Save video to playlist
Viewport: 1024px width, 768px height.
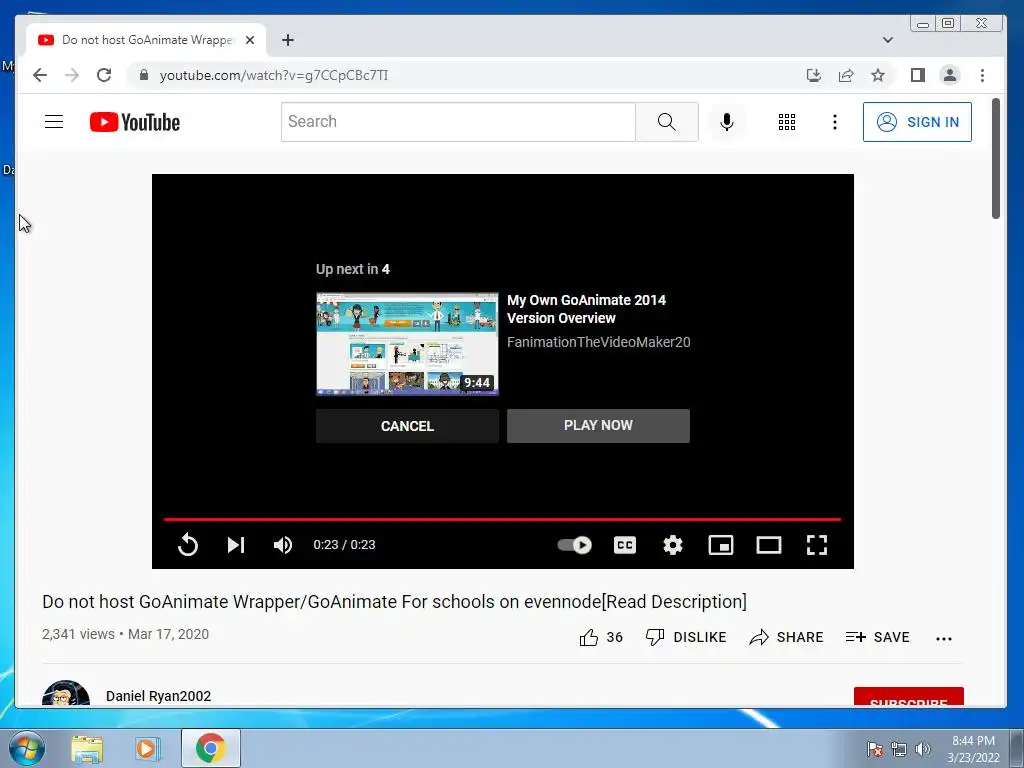point(878,637)
